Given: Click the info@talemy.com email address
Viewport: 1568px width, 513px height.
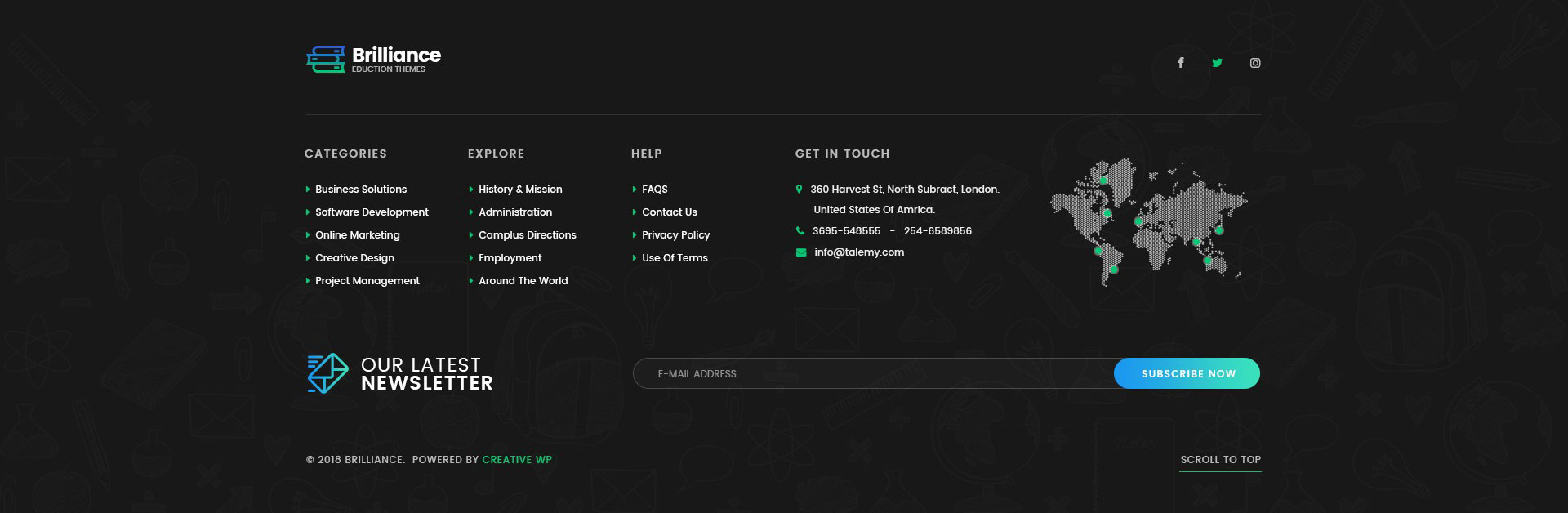Looking at the screenshot, I should [859, 252].
